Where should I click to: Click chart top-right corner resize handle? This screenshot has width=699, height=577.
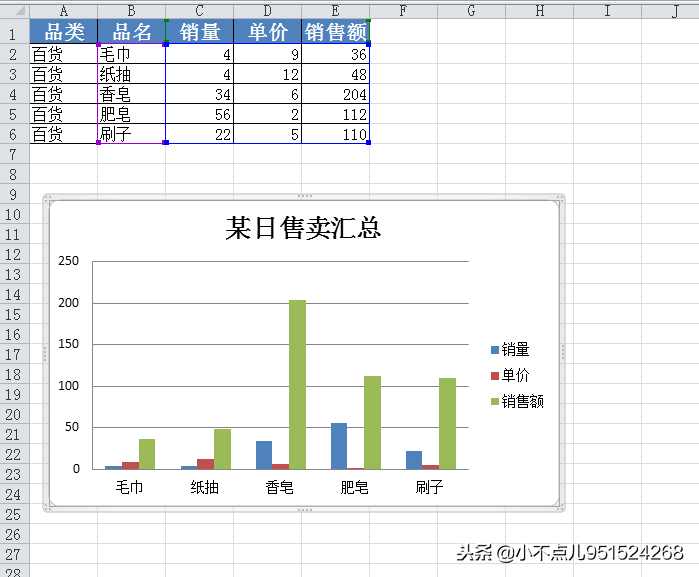[x=560, y=198]
